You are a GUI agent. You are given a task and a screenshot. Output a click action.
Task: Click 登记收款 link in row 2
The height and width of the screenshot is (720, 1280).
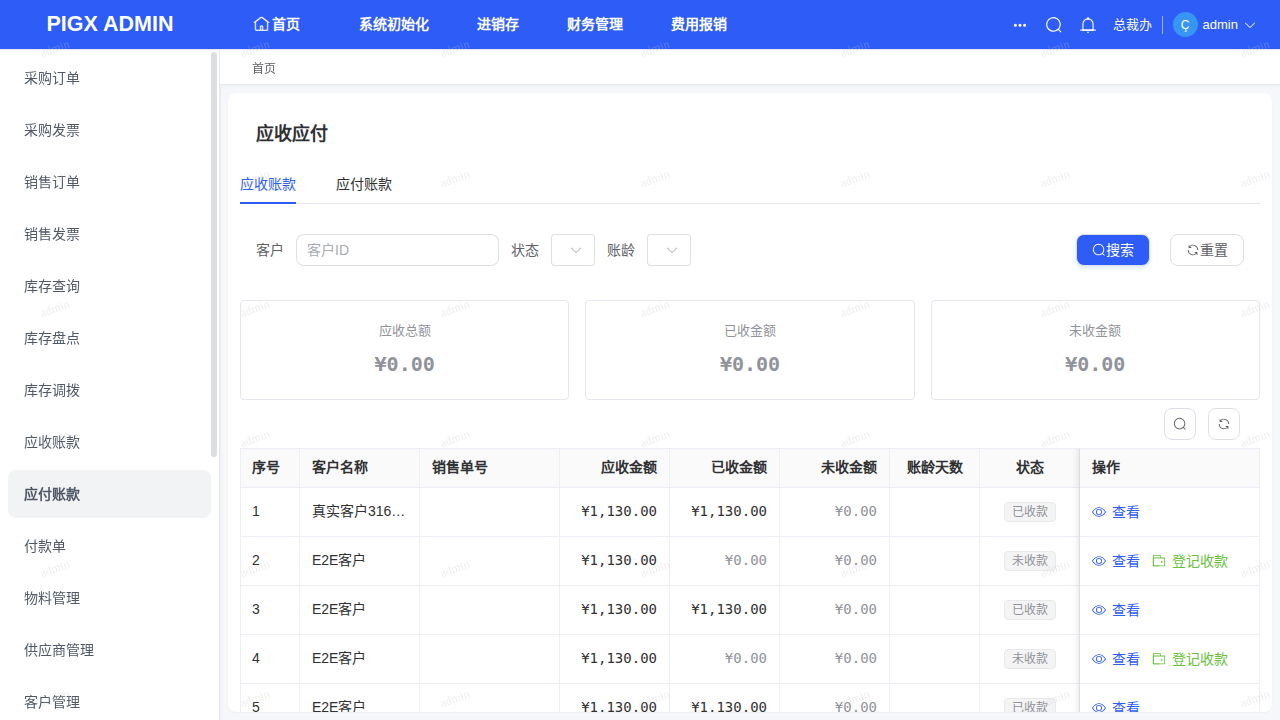(x=1200, y=561)
